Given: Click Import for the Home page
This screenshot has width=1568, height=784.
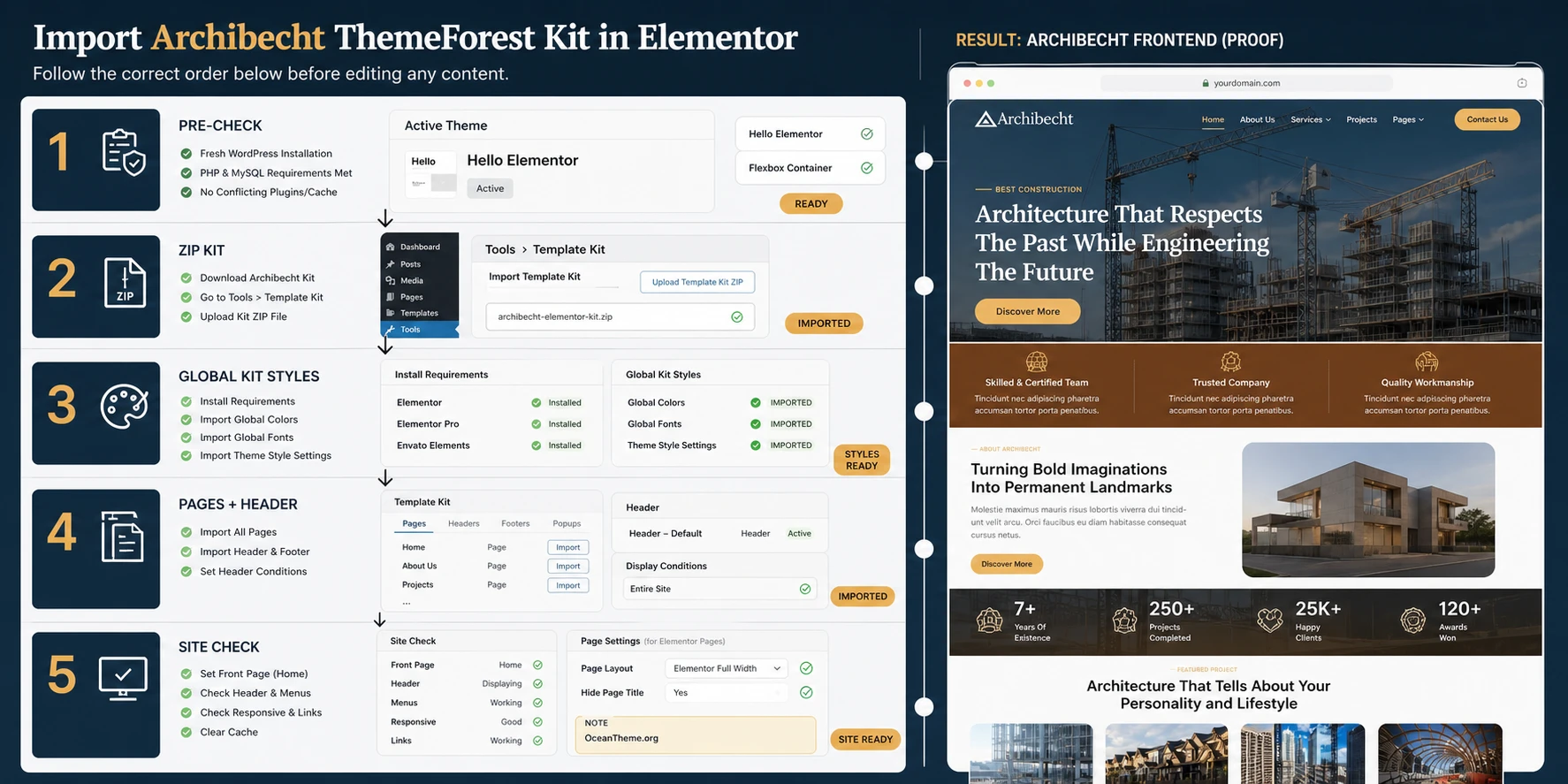Looking at the screenshot, I should [568, 547].
